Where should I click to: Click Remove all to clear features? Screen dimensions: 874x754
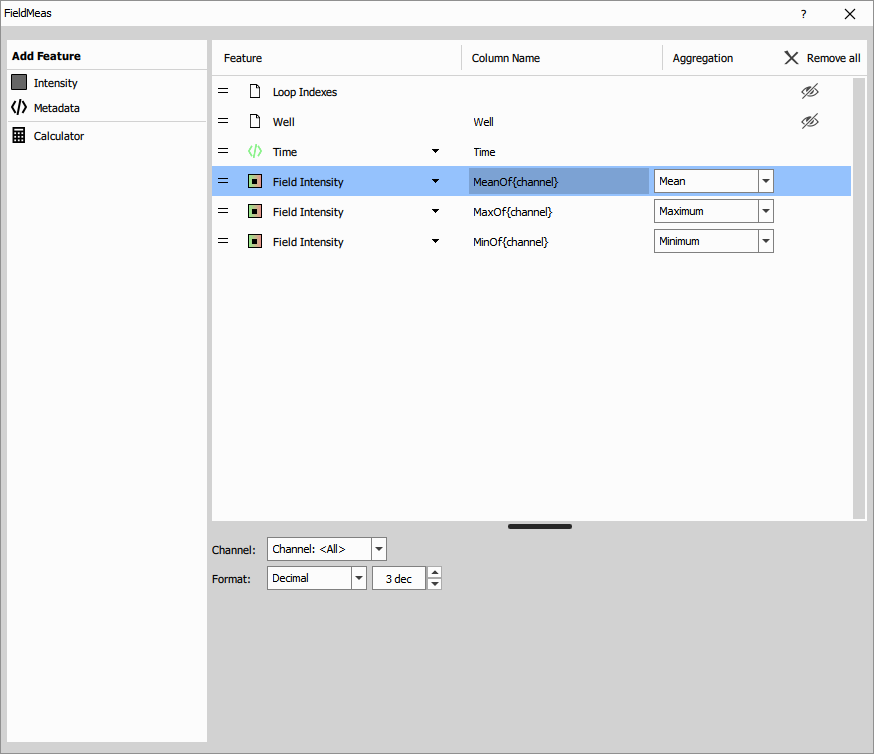[821, 57]
